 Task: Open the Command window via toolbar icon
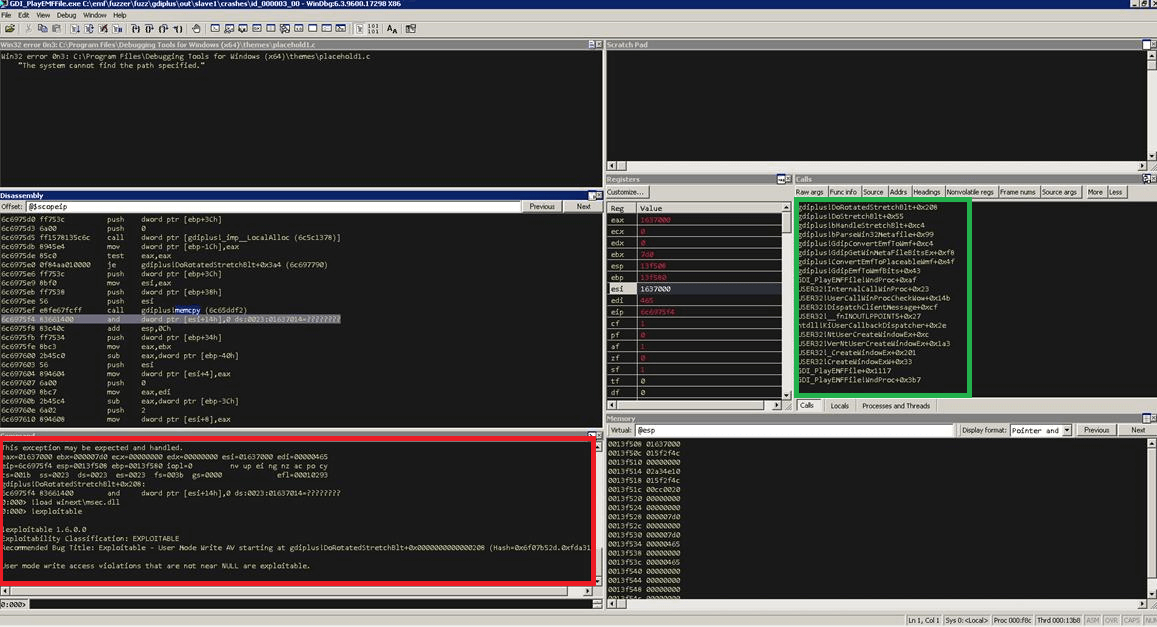coord(215,29)
